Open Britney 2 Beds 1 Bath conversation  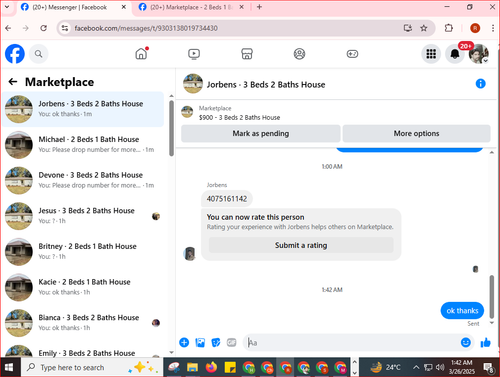pyautogui.click(x=83, y=252)
